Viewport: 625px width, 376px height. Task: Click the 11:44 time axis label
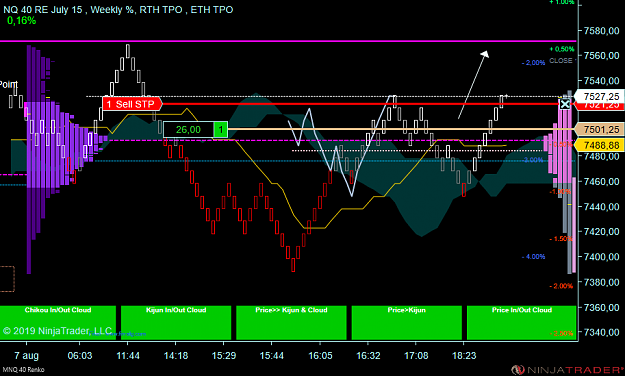pos(128,355)
